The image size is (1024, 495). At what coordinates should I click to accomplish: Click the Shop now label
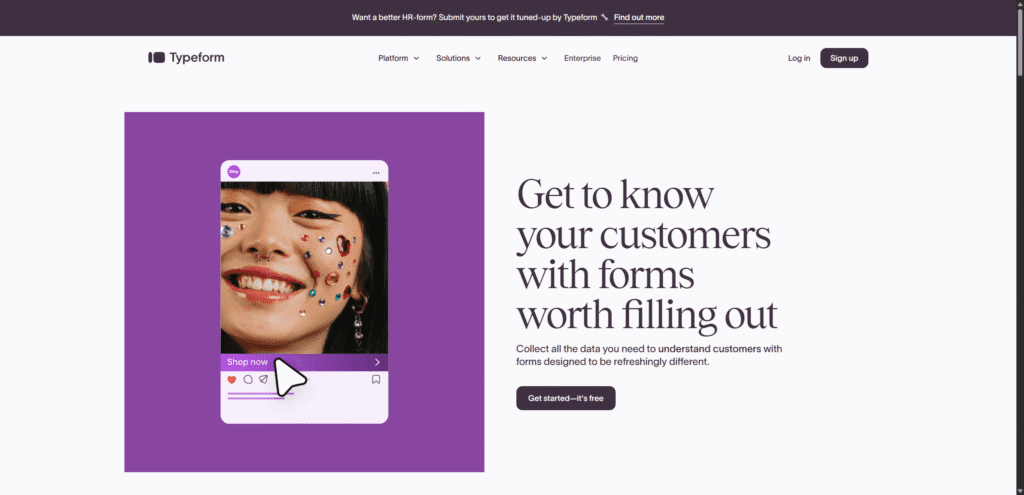[247, 362]
